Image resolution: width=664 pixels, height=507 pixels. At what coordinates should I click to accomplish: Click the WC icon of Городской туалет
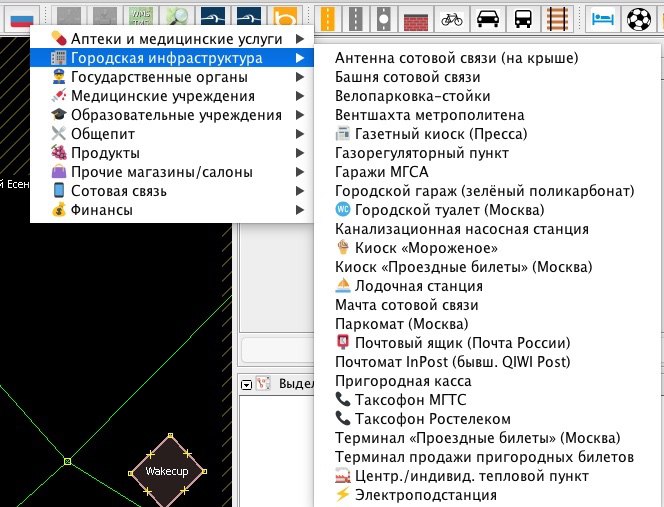point(343,210)
